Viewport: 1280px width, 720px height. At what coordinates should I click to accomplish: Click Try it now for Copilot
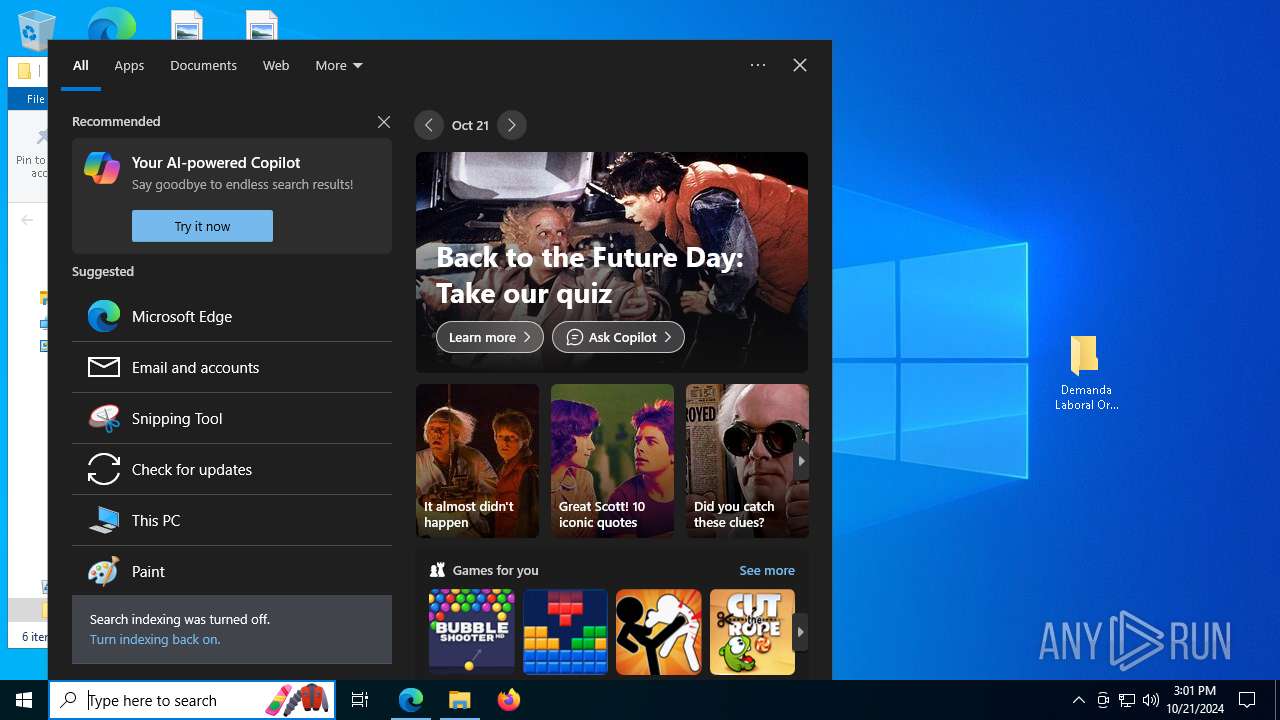(x=202, y=226)
